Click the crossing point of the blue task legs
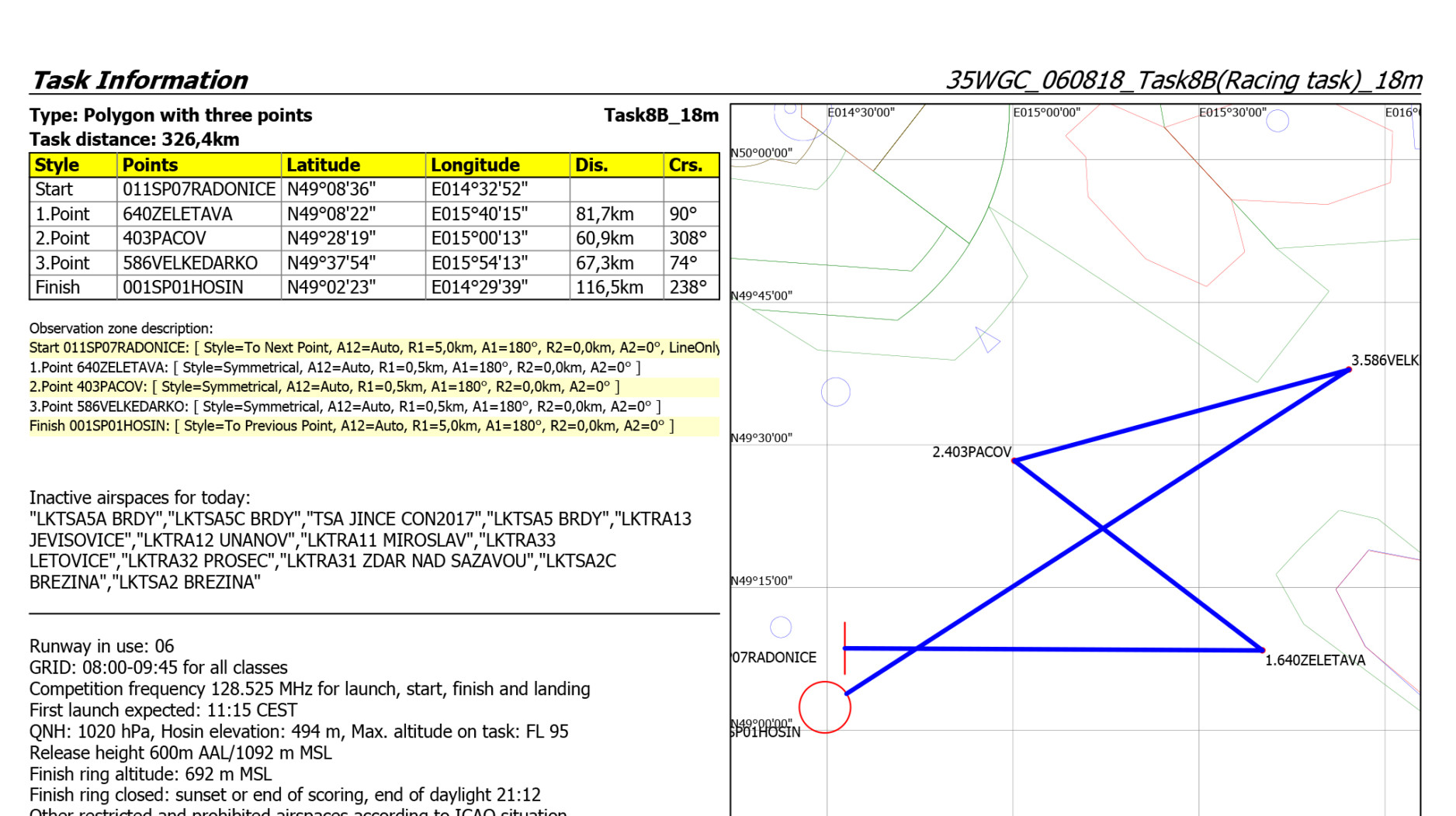The height and width of the screenshot is (816, 1456). click(1103, 529)
